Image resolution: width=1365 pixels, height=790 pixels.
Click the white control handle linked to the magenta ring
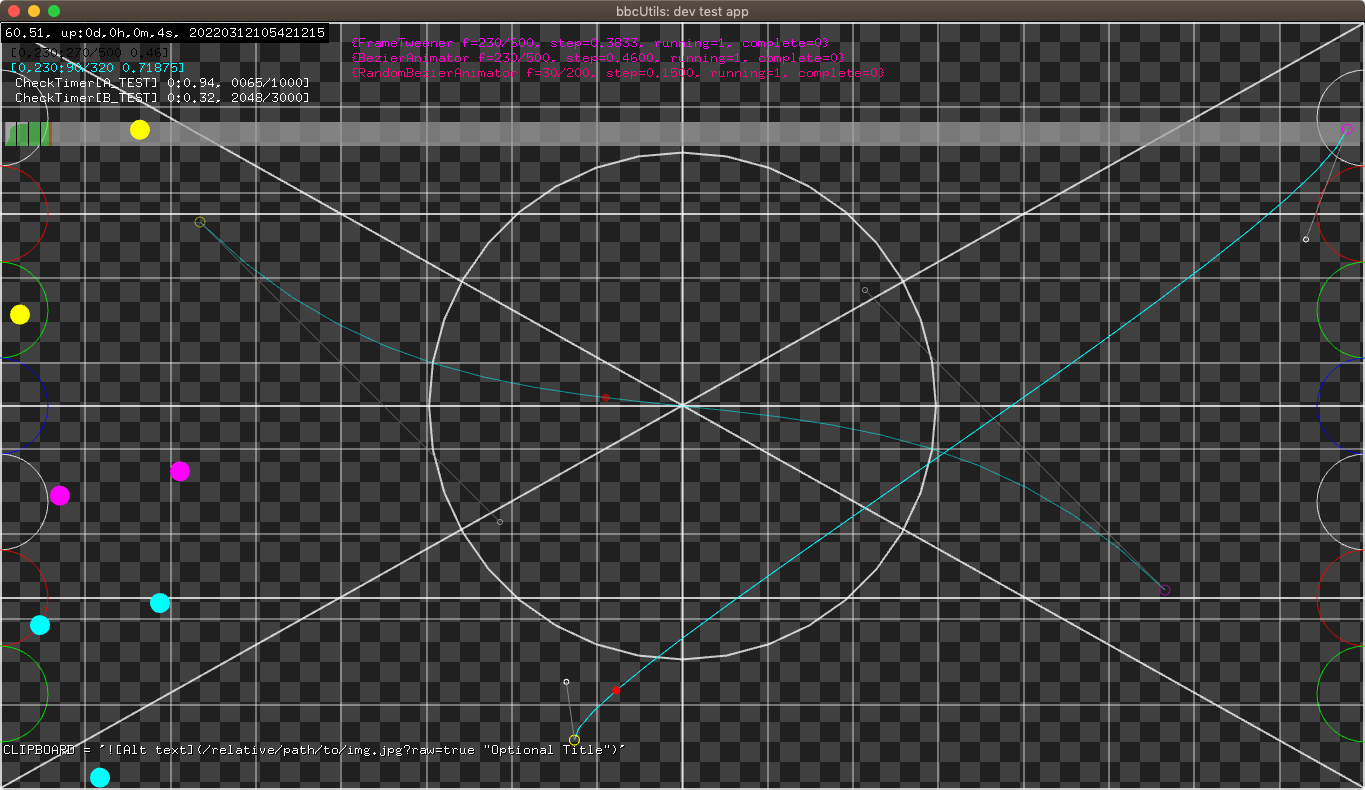tap(1306, 239)
